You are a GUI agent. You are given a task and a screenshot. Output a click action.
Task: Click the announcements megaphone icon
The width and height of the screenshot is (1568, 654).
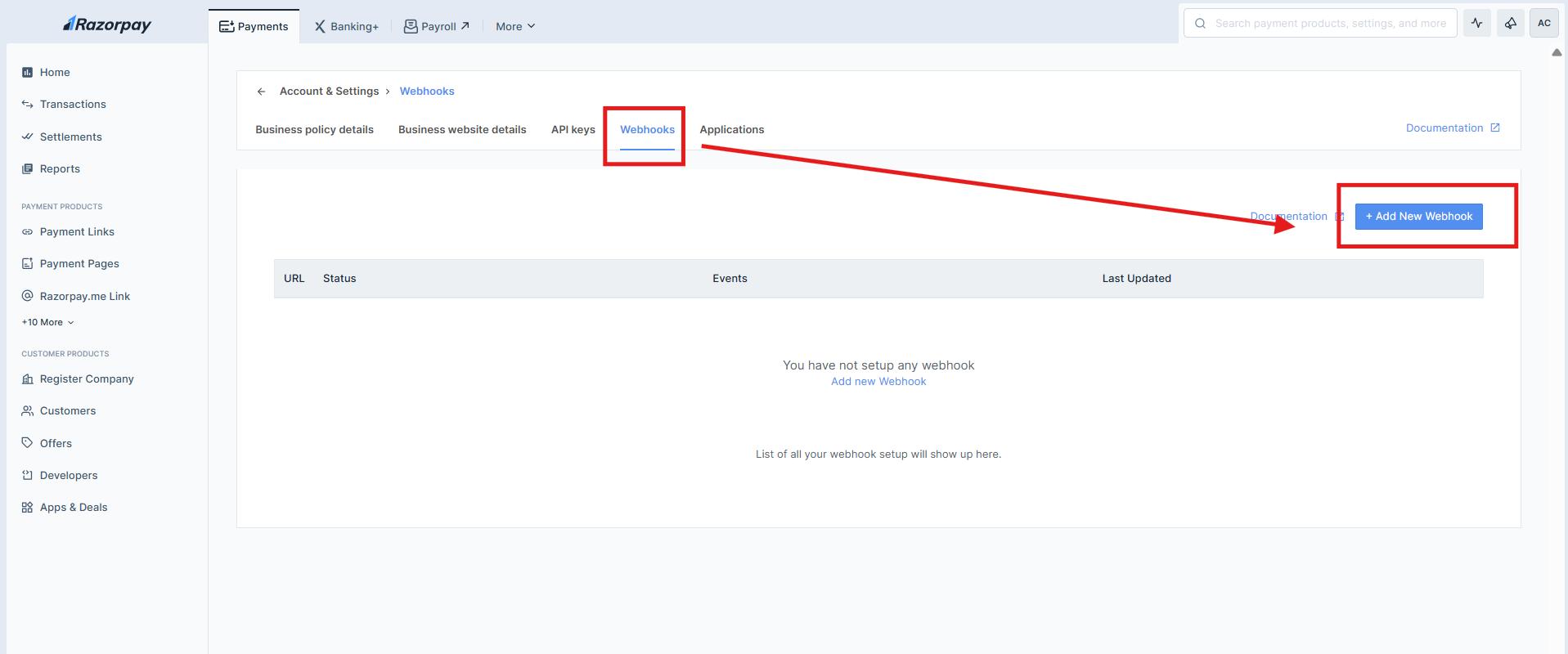pyautogui.click(x=1510, y=24)
